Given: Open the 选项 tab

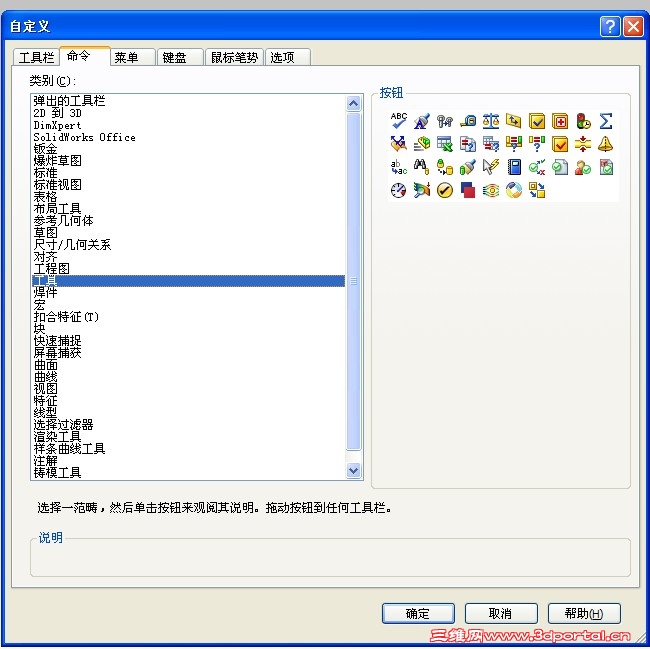Looking at the screenshot, I should 288,57.
